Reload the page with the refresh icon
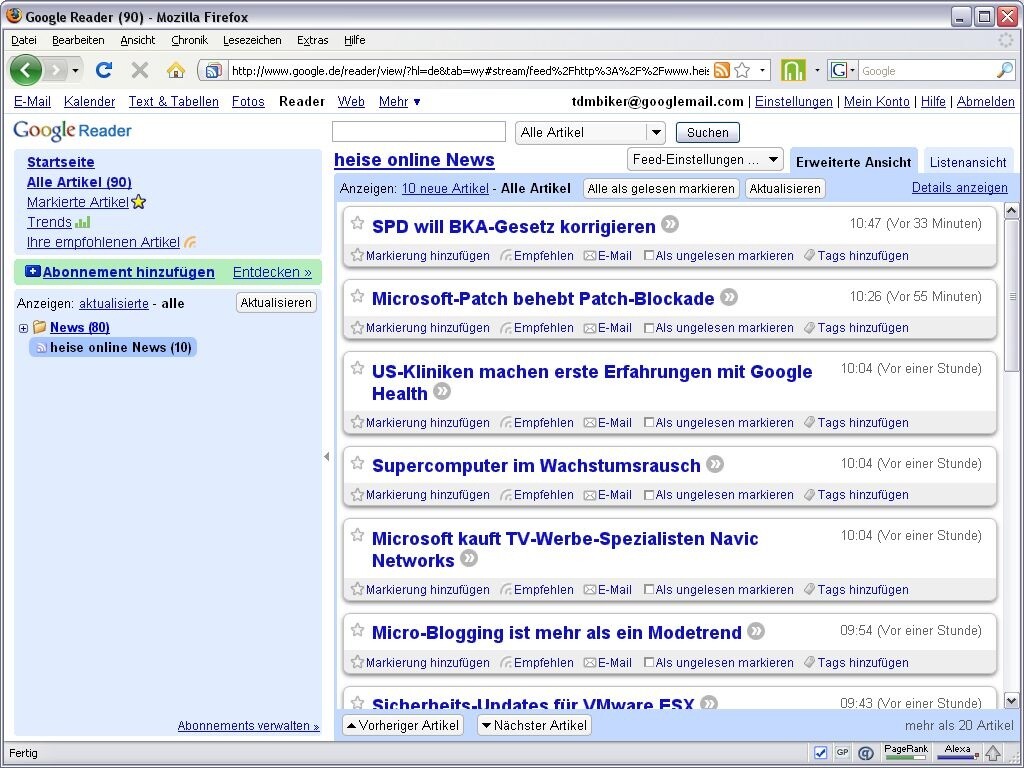 (104, 70)
